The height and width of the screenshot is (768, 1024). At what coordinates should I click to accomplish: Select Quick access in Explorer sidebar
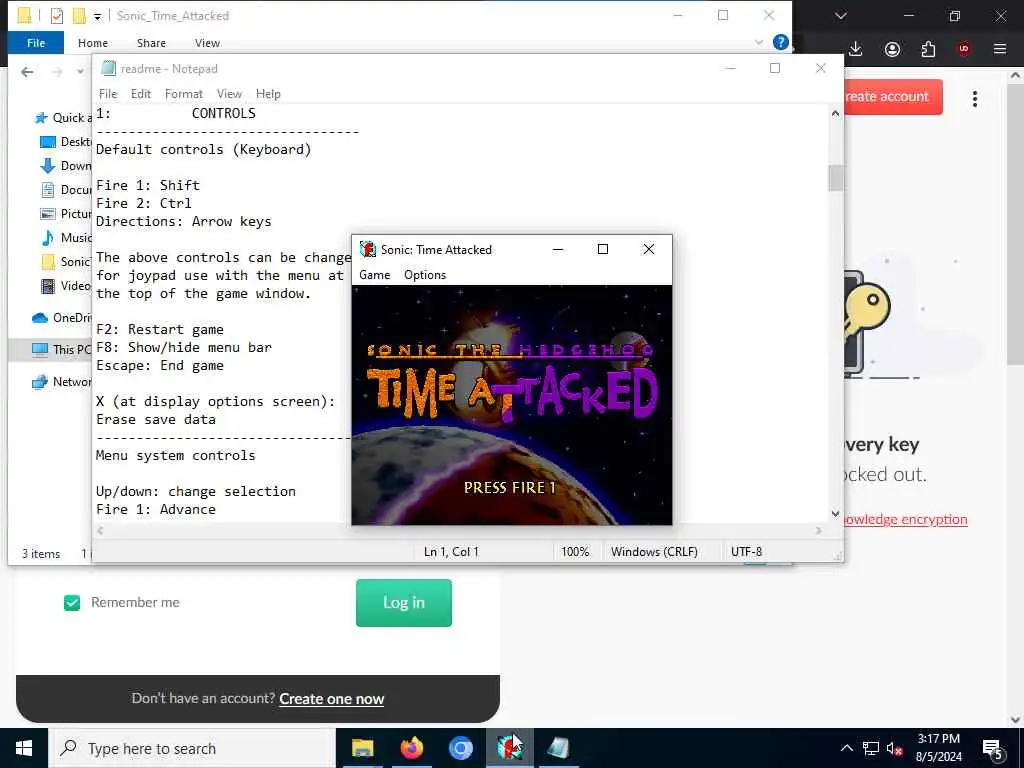point(62,118)
